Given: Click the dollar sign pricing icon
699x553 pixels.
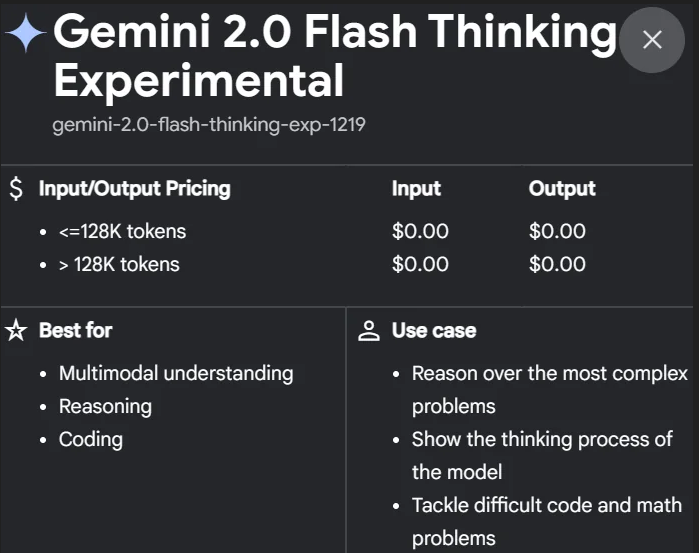Looking at the screenshot, I should pos(16,189).
